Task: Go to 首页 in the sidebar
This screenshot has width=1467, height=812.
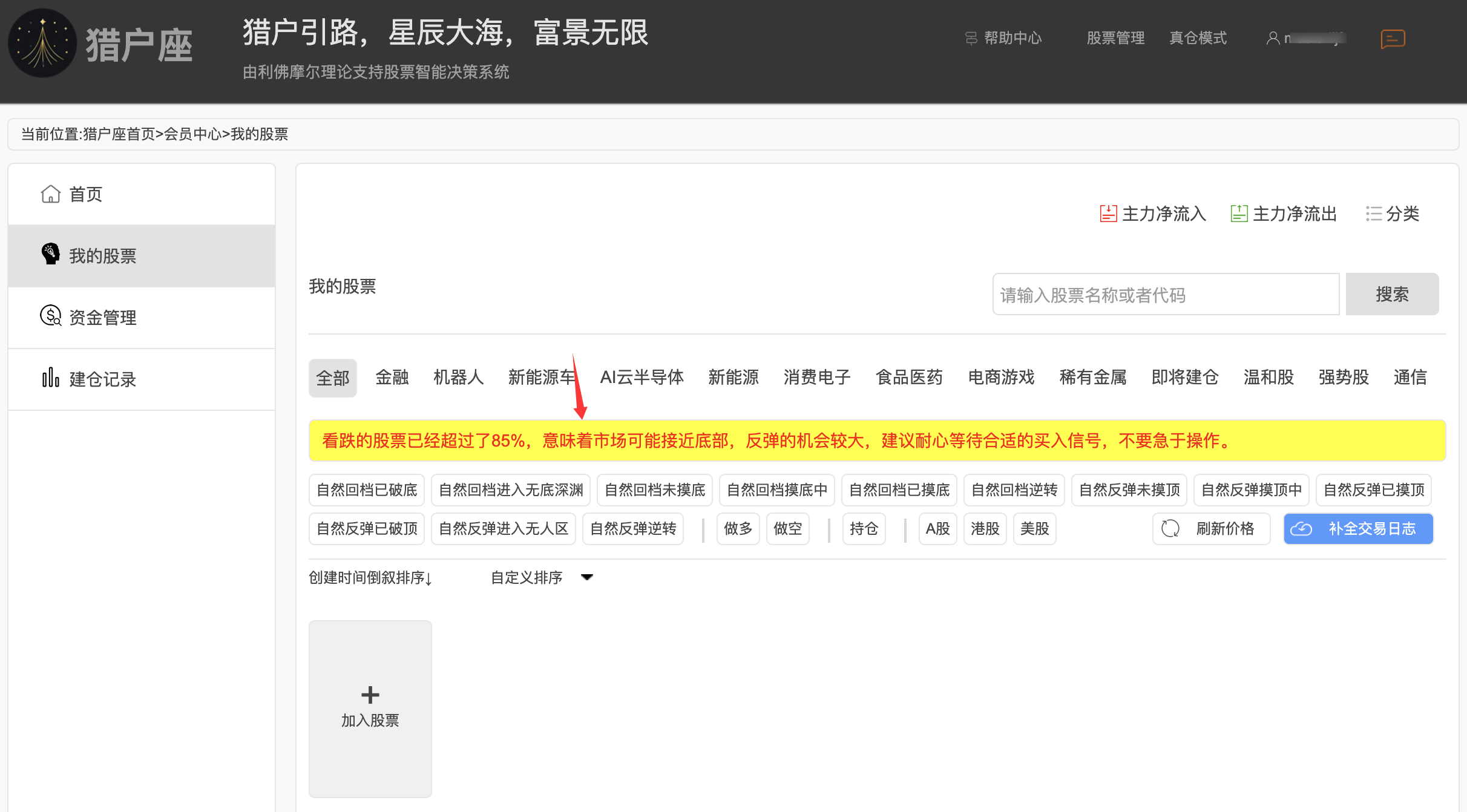Action: (x=142, y=194)
